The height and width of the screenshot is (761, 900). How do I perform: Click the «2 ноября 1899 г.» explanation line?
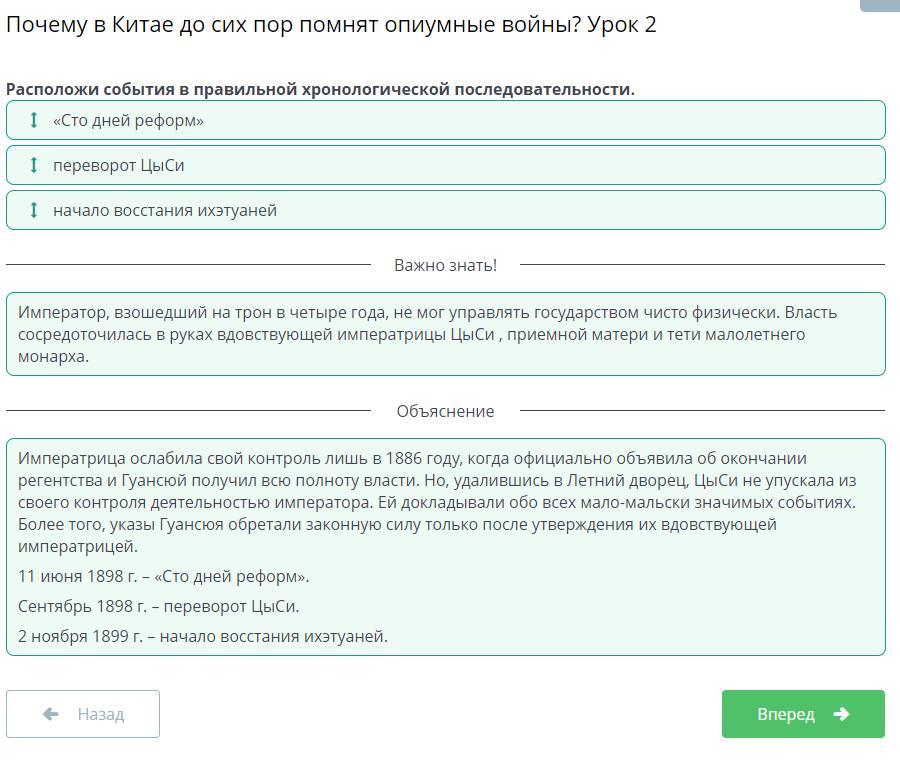click(202, 636)
